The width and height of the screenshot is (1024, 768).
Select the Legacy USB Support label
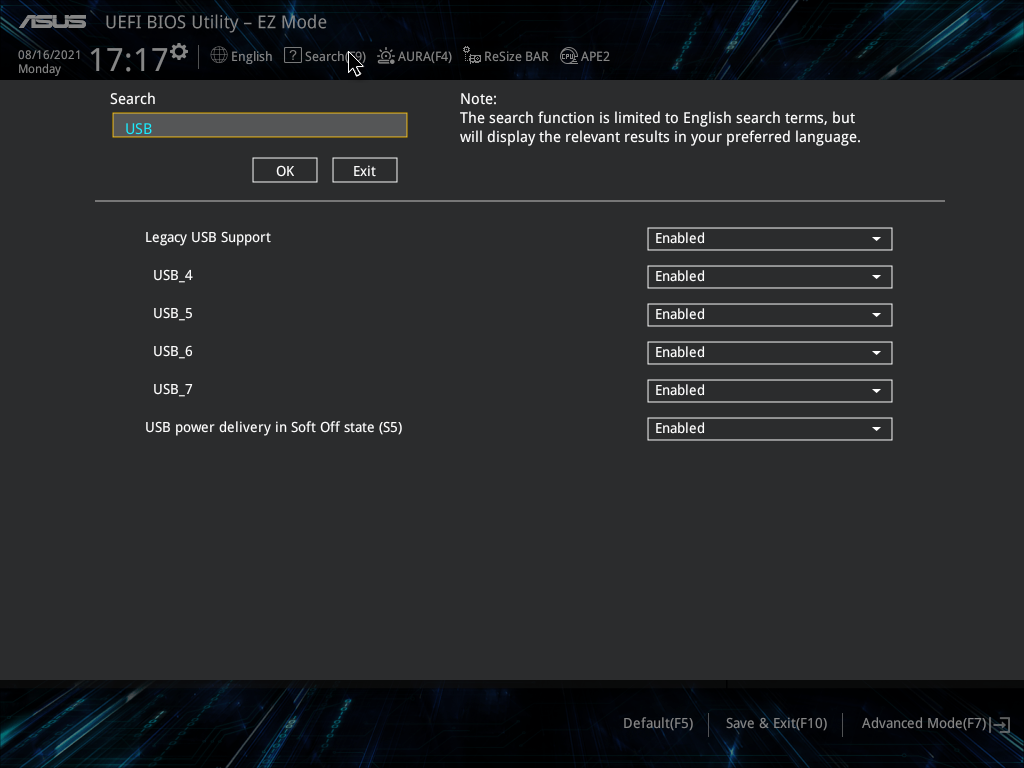click(208, 238)
